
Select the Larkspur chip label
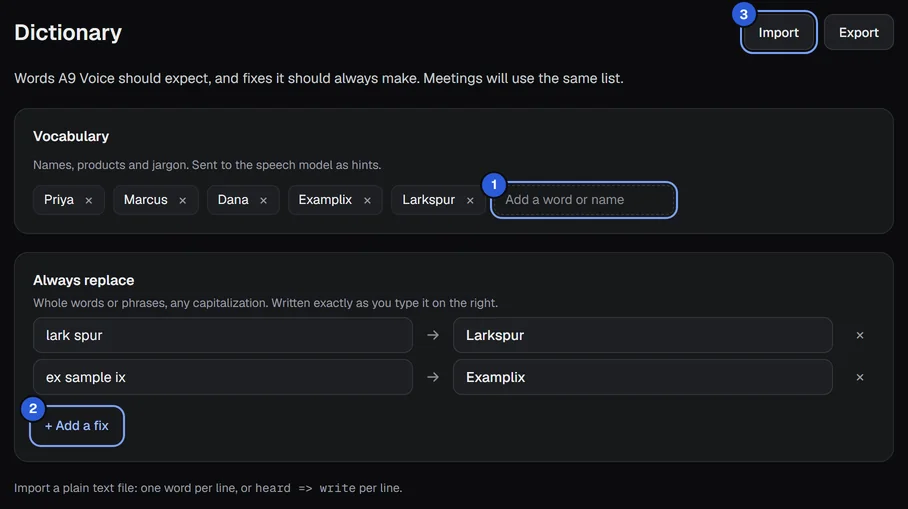click(429, 200)
